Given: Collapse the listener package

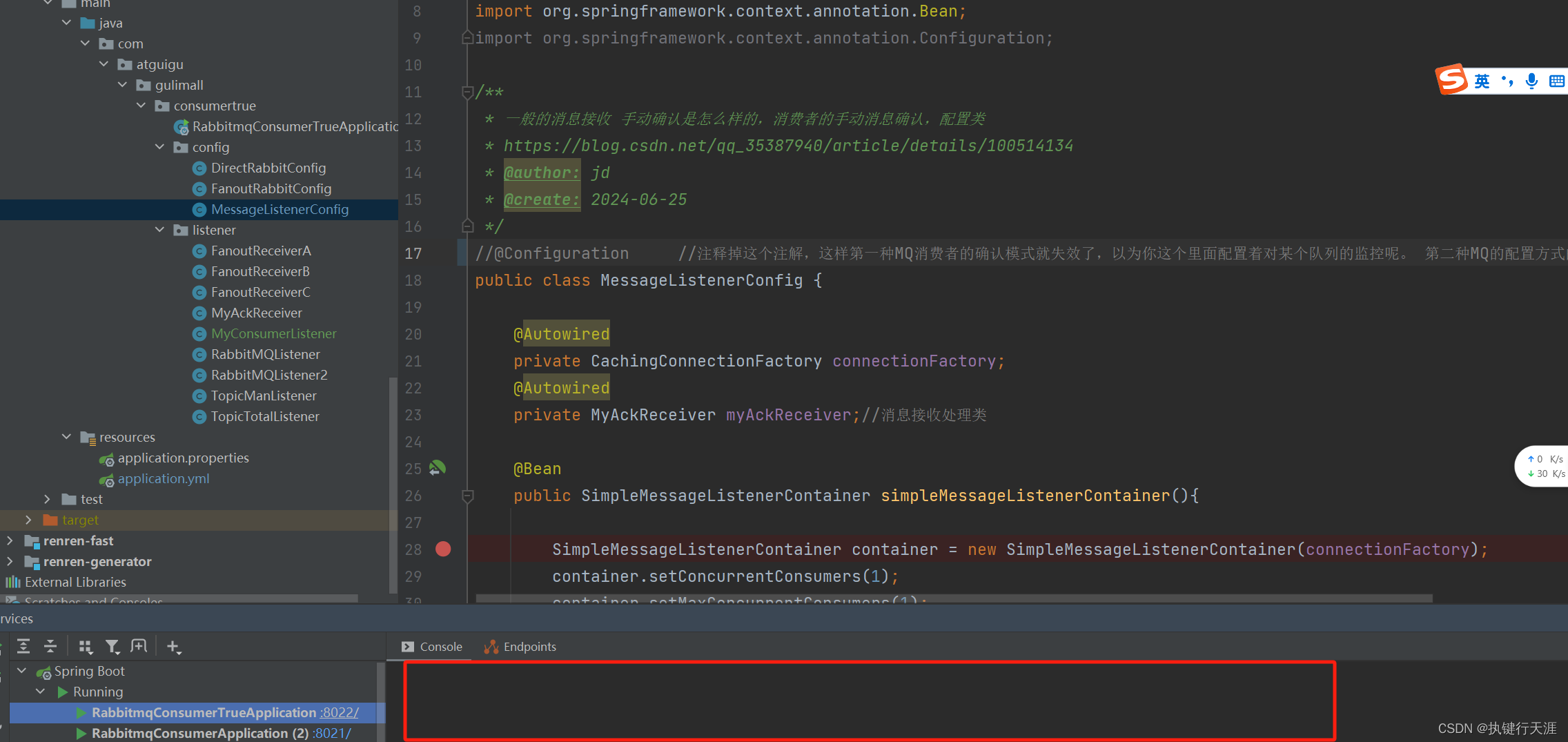Looking at the screenshot, I should [x=159, y=230].
